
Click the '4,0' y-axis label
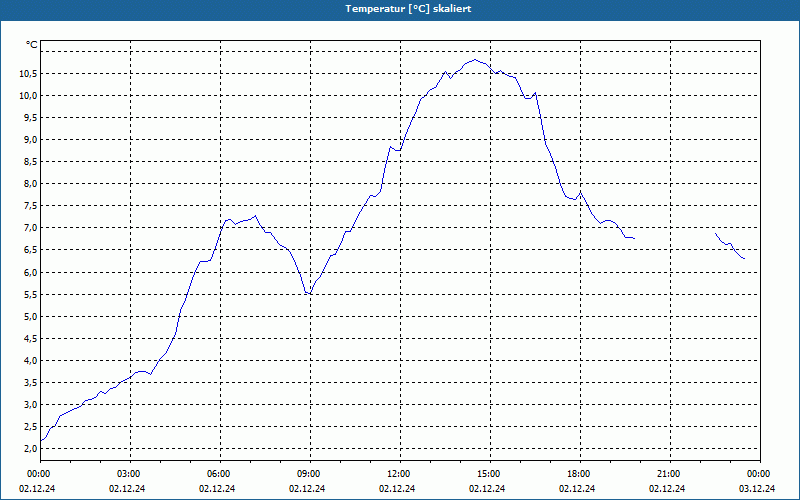click(30, 360)
